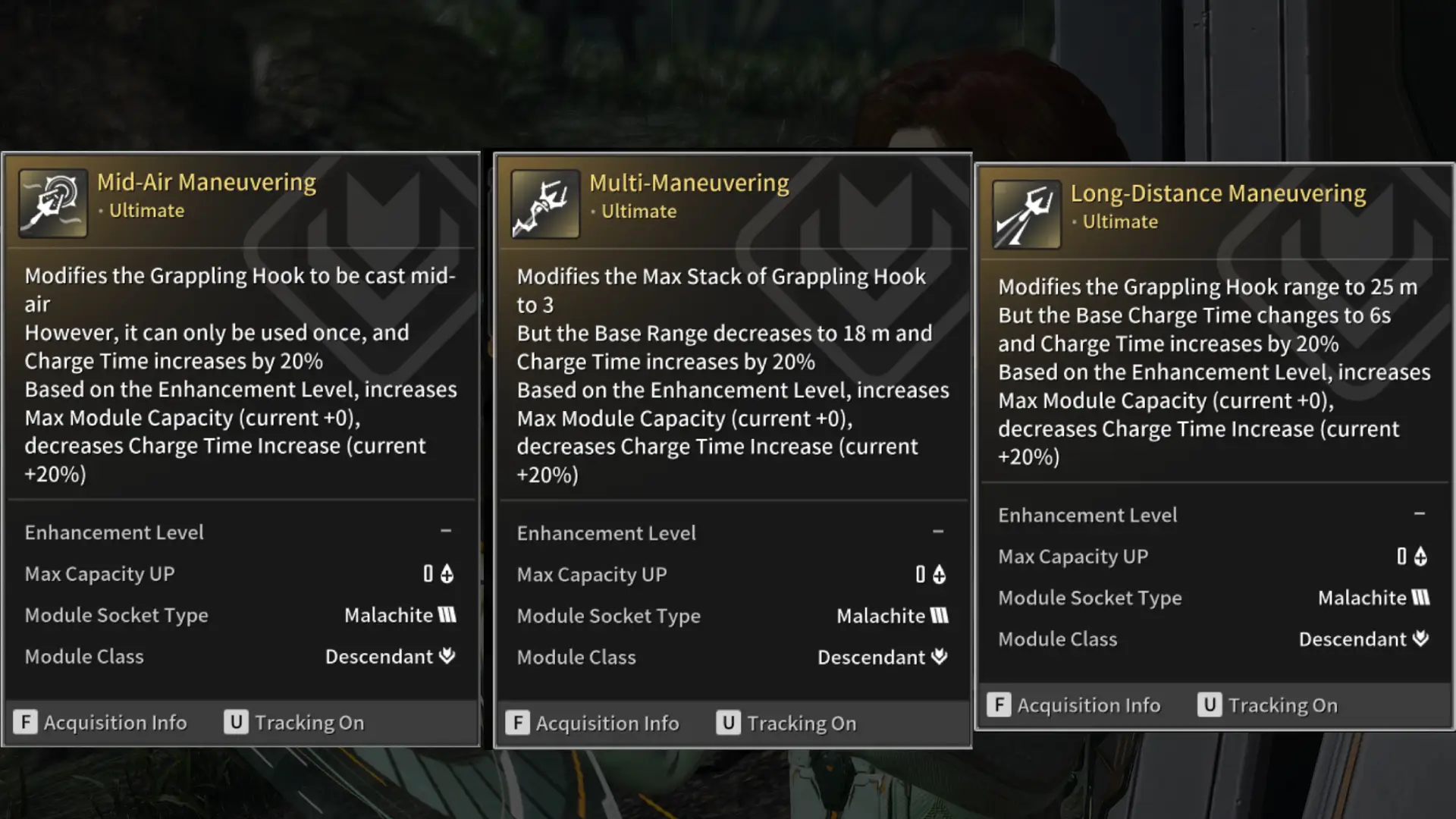Click the Long-Distance Maneuvering description text
Viewport: 1456px width, 819px height.
[1213, 372]
